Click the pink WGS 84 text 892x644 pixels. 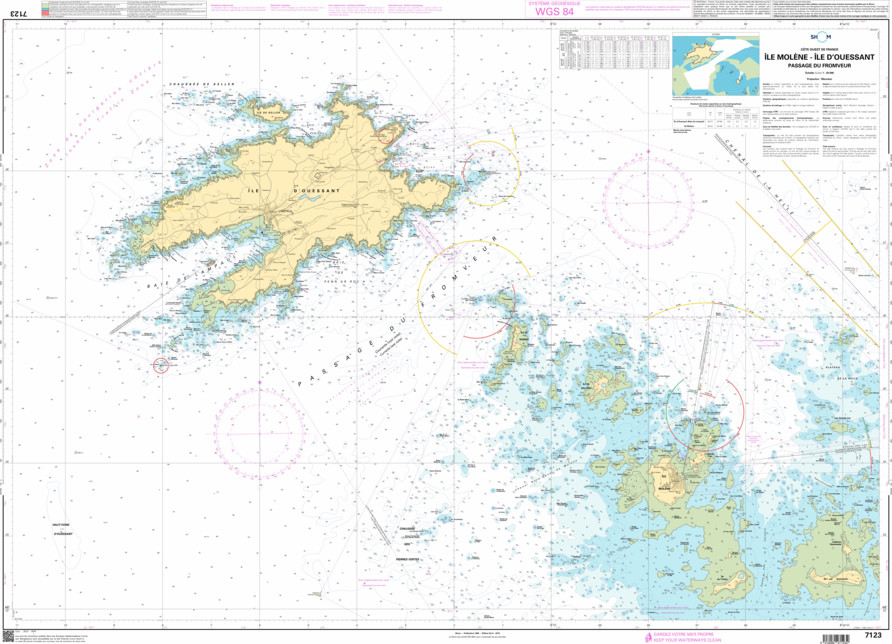554,12
